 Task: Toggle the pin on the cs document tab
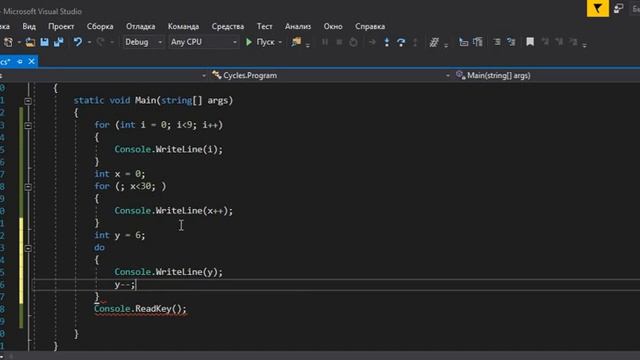pyautogui.click(x=20, y=62)
